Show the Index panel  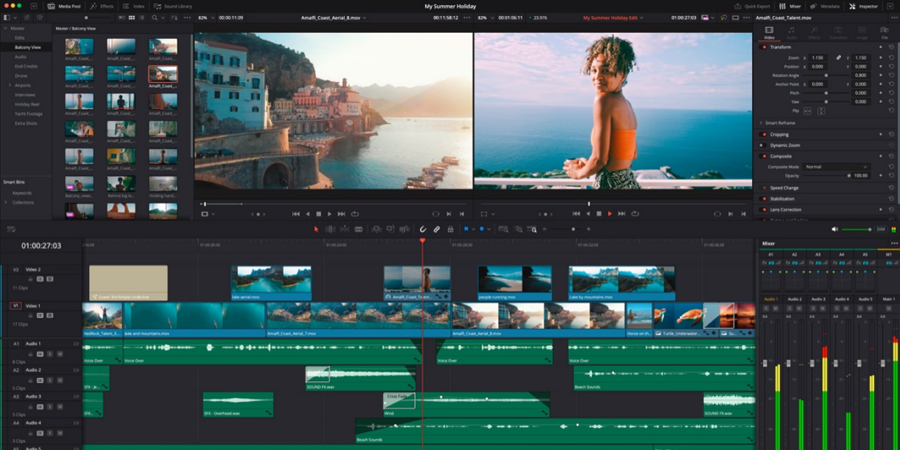click(134, 6)
